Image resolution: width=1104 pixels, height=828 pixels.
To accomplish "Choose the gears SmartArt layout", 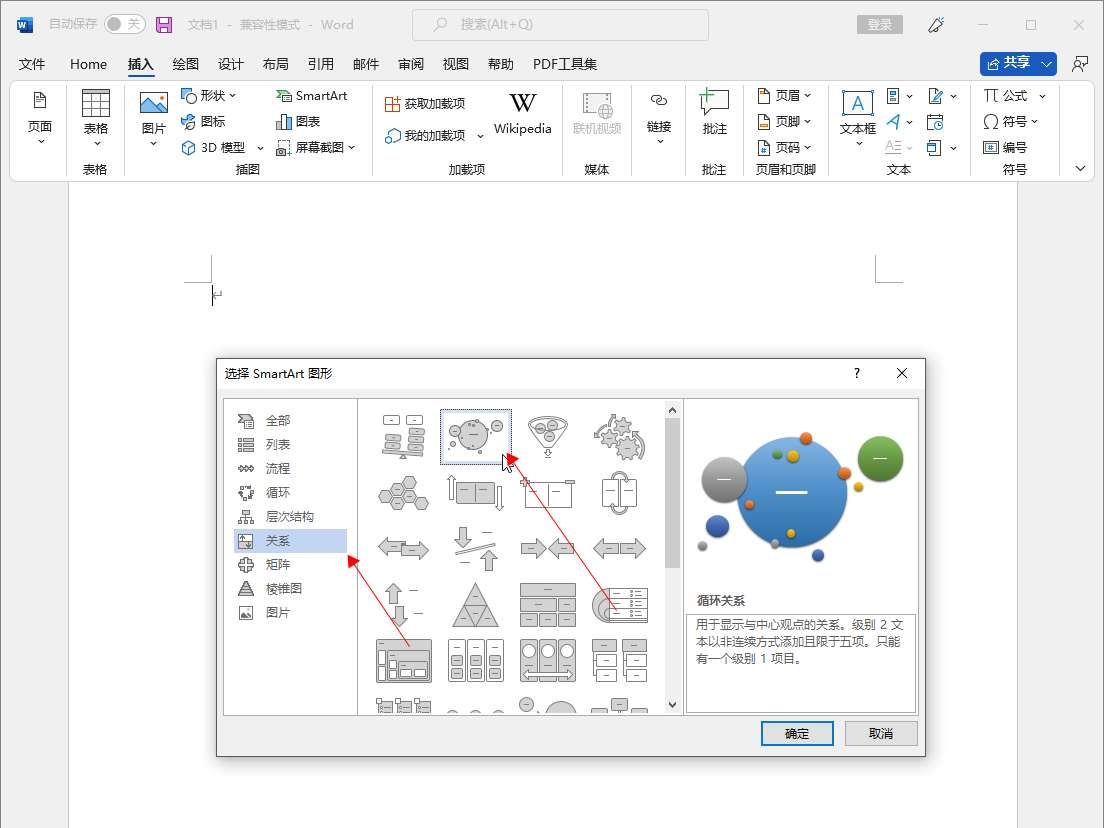I will (620, 437).
